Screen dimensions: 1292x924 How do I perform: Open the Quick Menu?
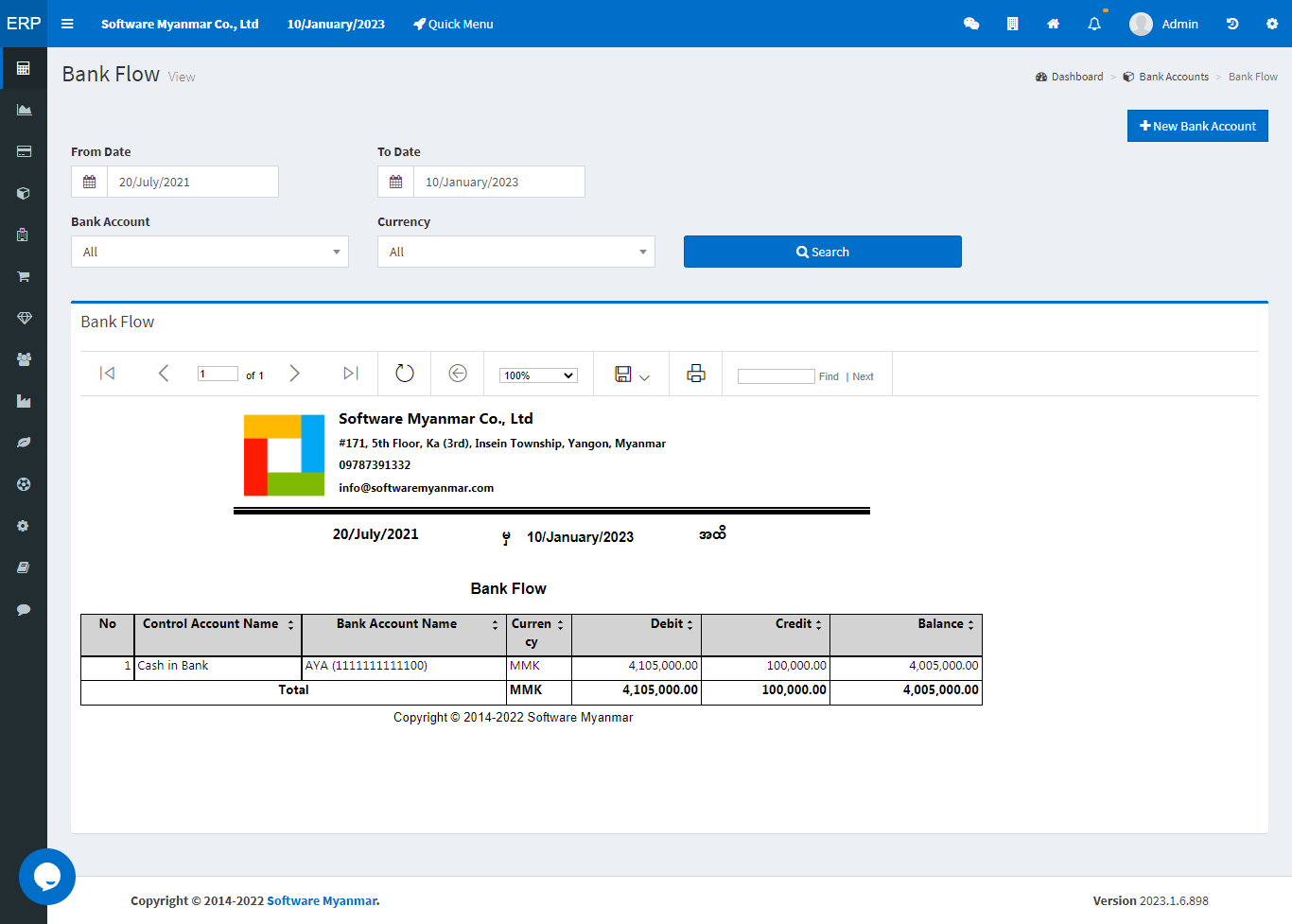pyautogui.click(x=453, y=24)
